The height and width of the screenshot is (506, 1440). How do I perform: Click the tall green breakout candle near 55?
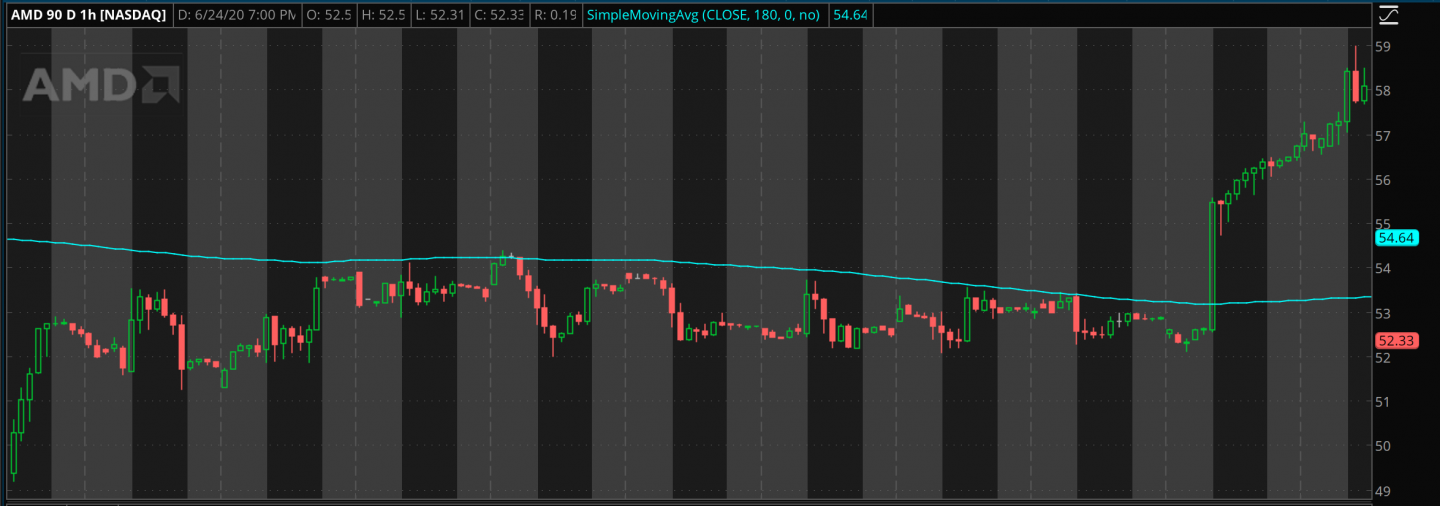point(1212,265)
